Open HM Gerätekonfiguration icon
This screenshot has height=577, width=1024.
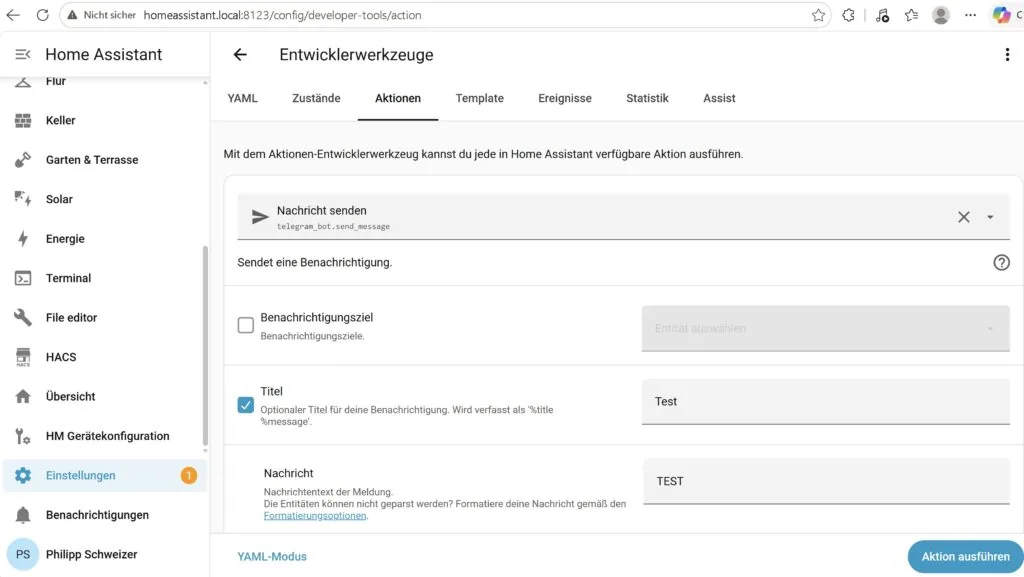(23, 436)
